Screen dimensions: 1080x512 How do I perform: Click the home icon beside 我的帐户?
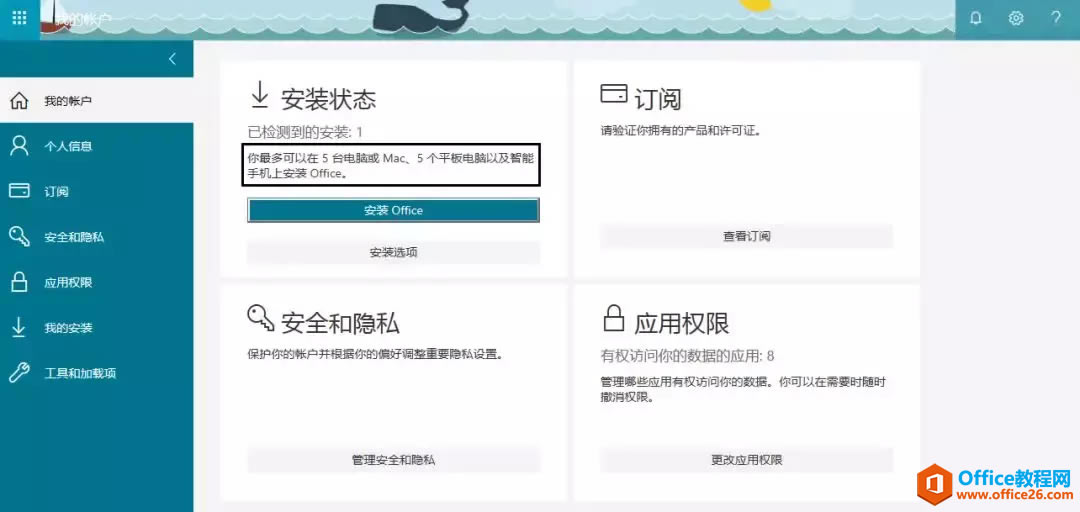19,101
